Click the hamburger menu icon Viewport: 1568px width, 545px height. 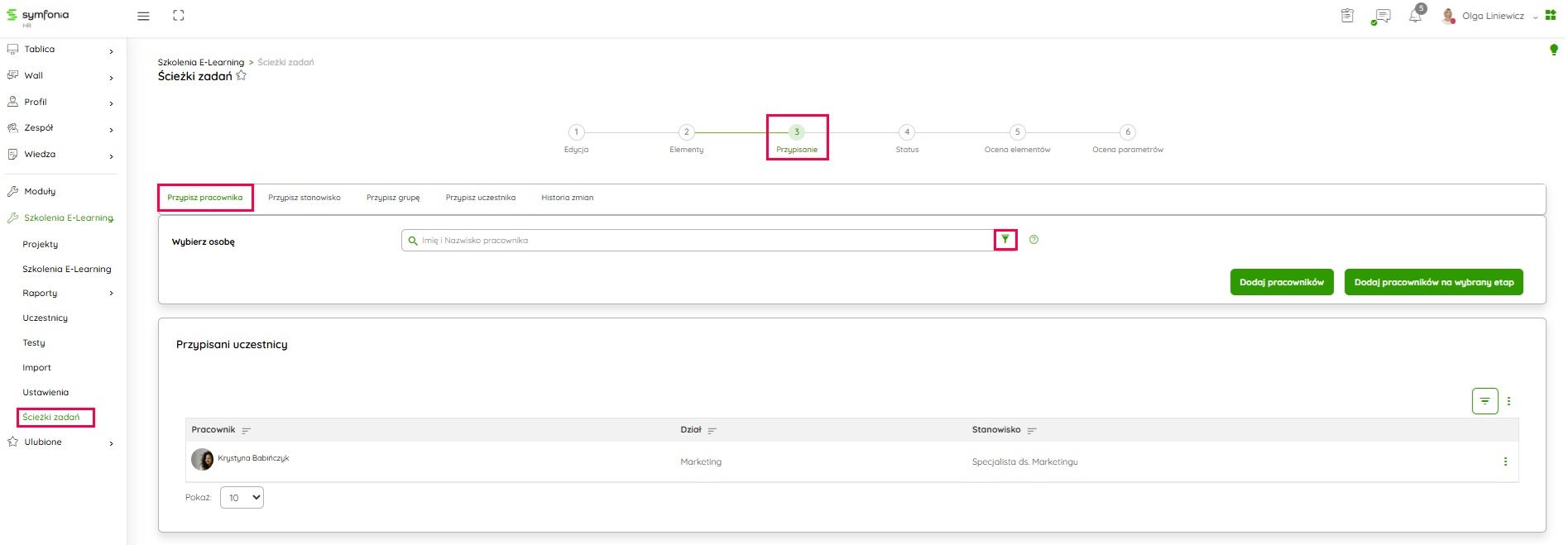[x=143, y=16]
